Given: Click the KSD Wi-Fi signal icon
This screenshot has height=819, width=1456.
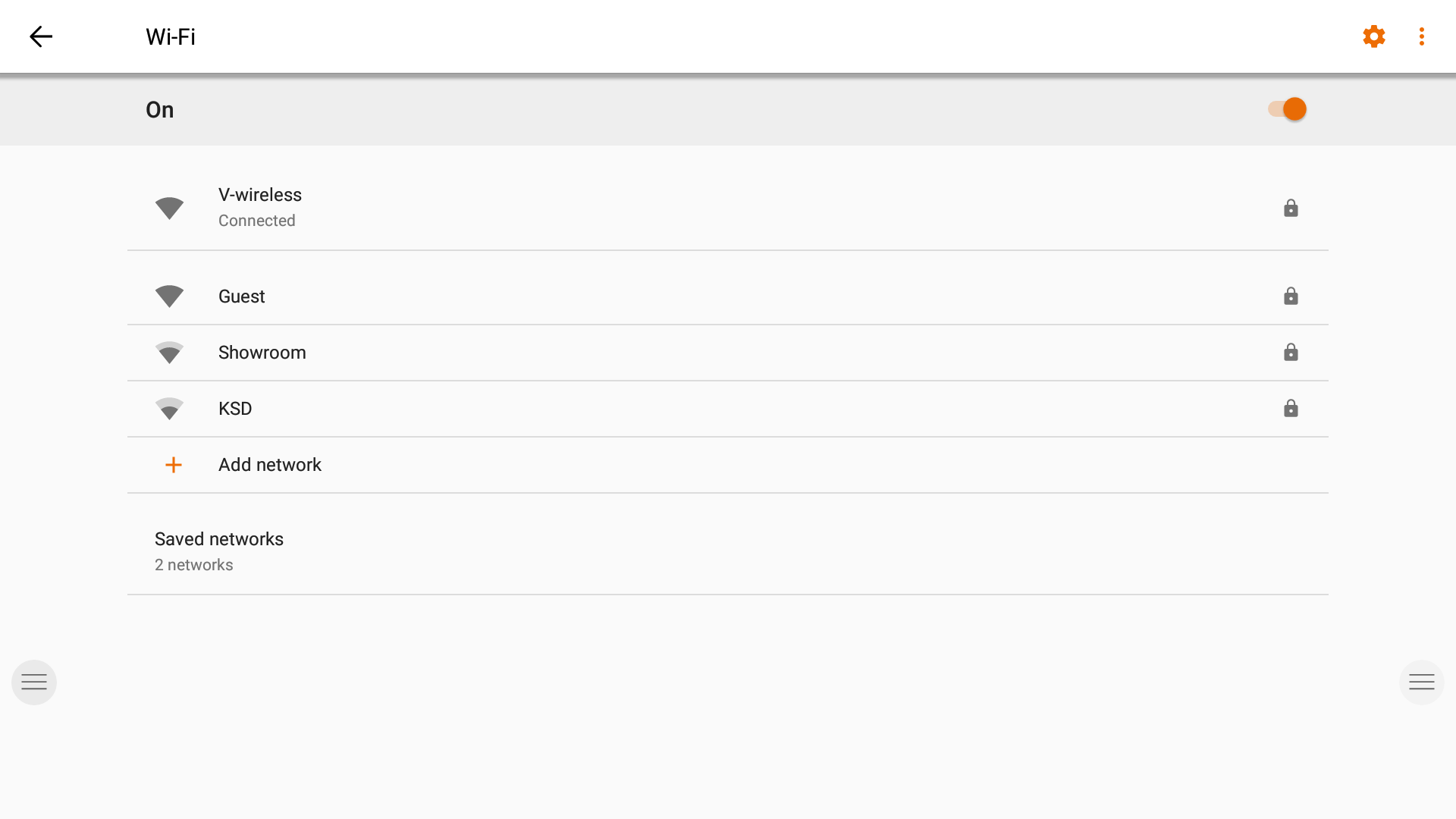Looking at the screenshot, I should click(x=169, y=409).
